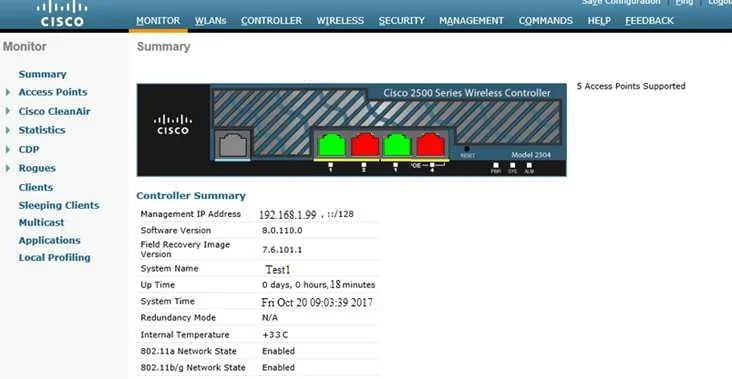
Task: Click the system name Test1
Action: coord(278,270)
